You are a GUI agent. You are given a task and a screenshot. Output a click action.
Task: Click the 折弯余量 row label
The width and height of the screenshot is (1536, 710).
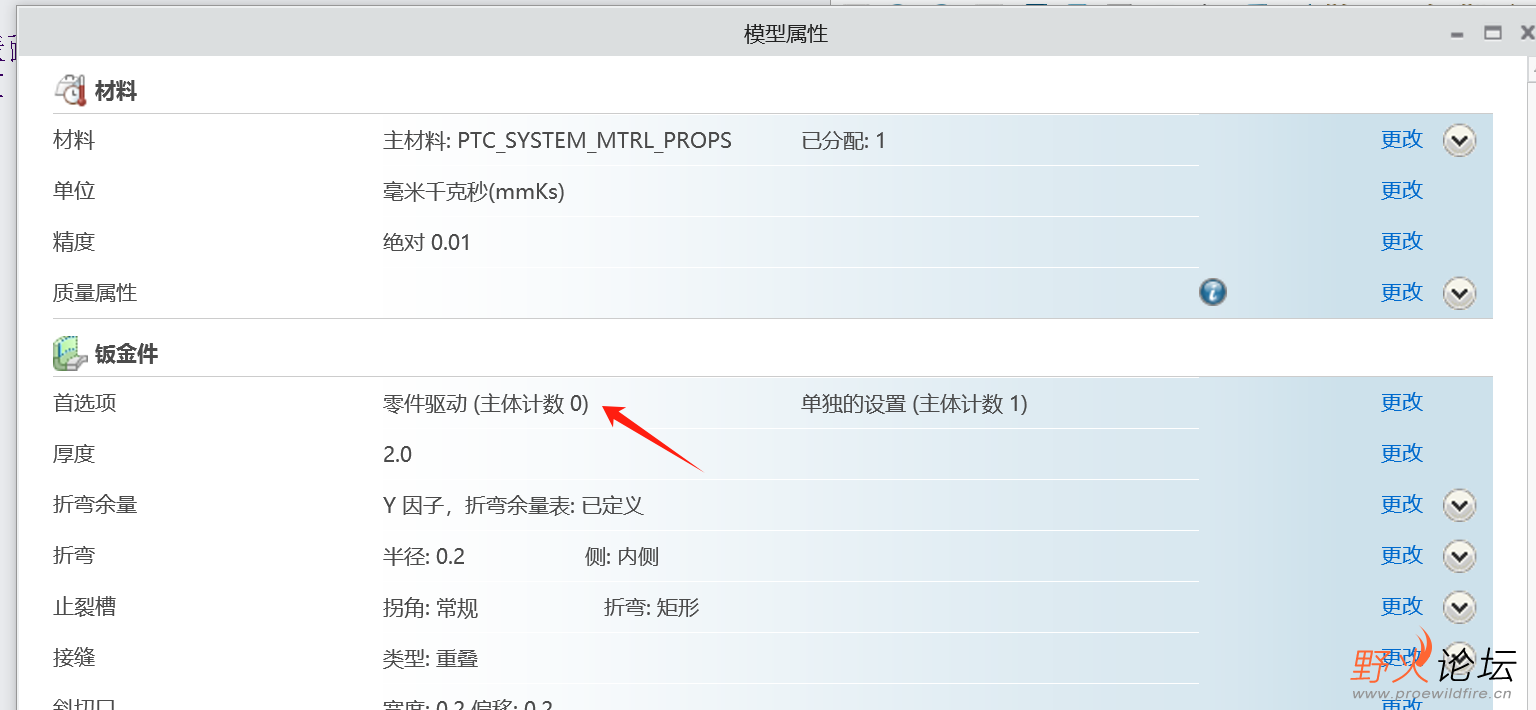coord(95,505)
